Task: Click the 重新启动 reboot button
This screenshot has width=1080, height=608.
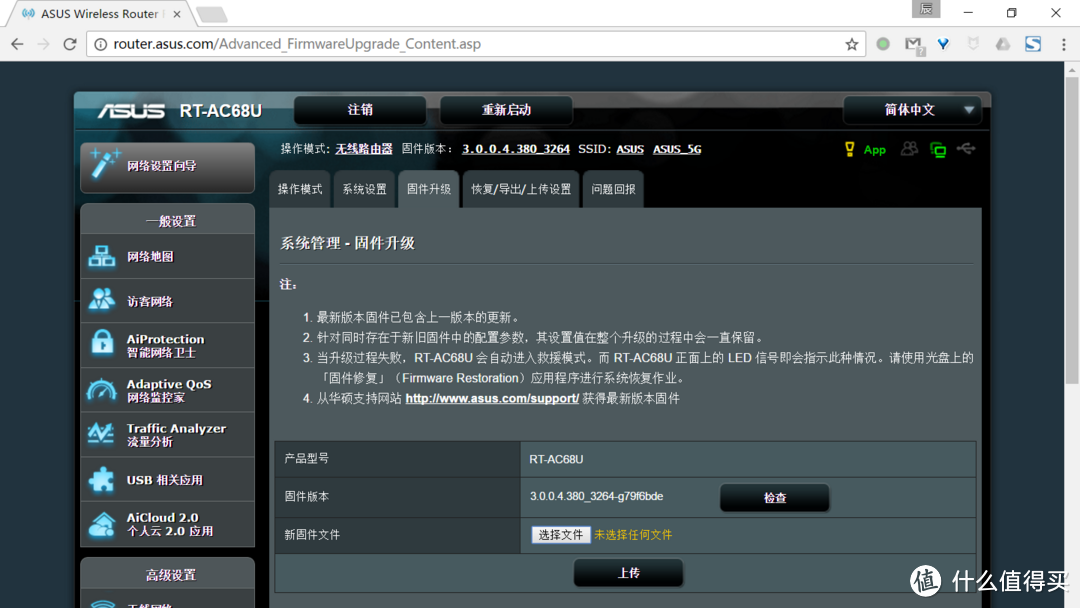Action: coord(506,110)
